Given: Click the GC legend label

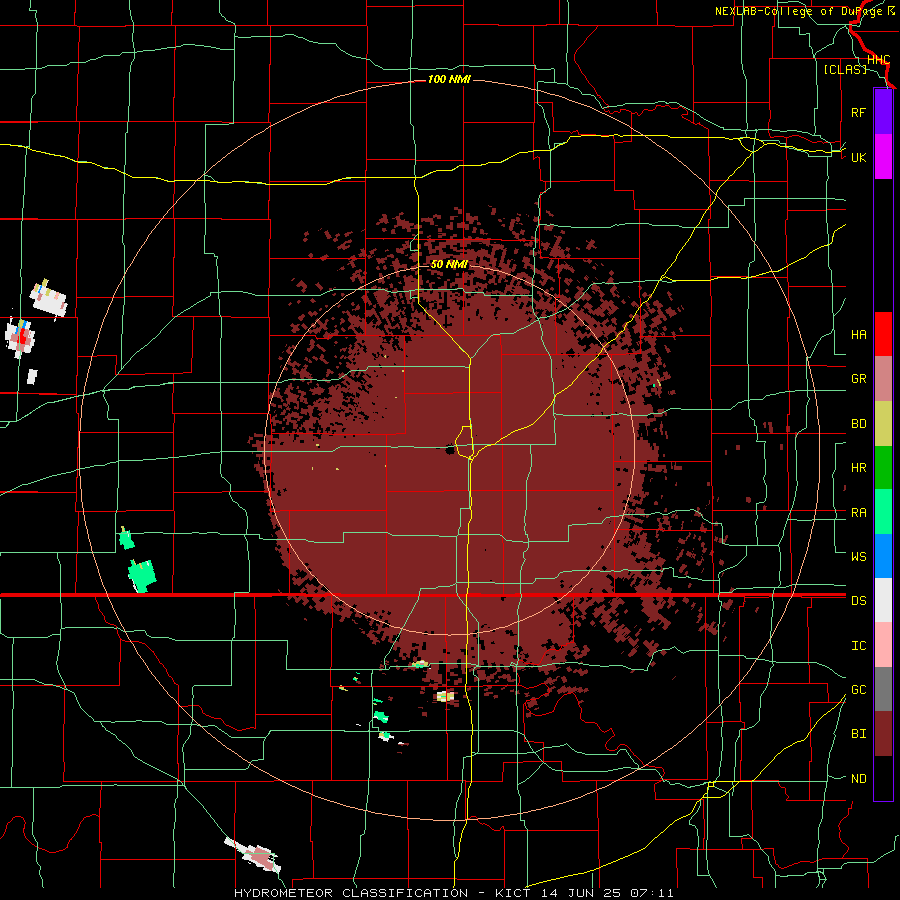Looking at the screenshot, I should point(858,690).
